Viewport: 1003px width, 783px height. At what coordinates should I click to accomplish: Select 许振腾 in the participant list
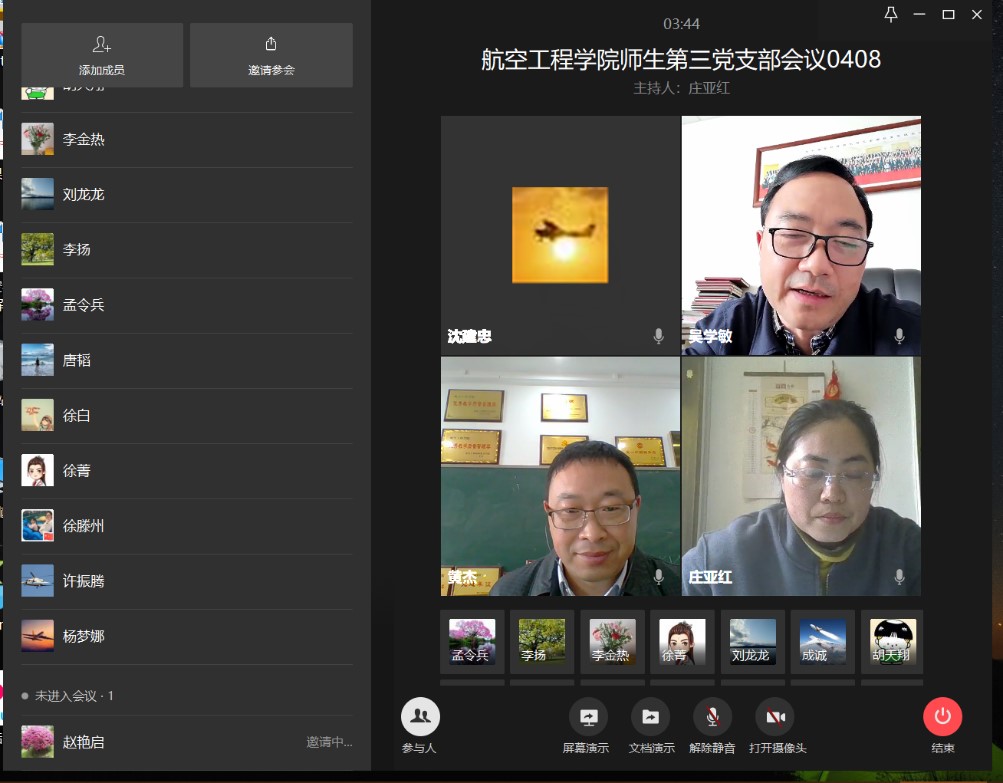pyautogui.click(x=84, y=581)
